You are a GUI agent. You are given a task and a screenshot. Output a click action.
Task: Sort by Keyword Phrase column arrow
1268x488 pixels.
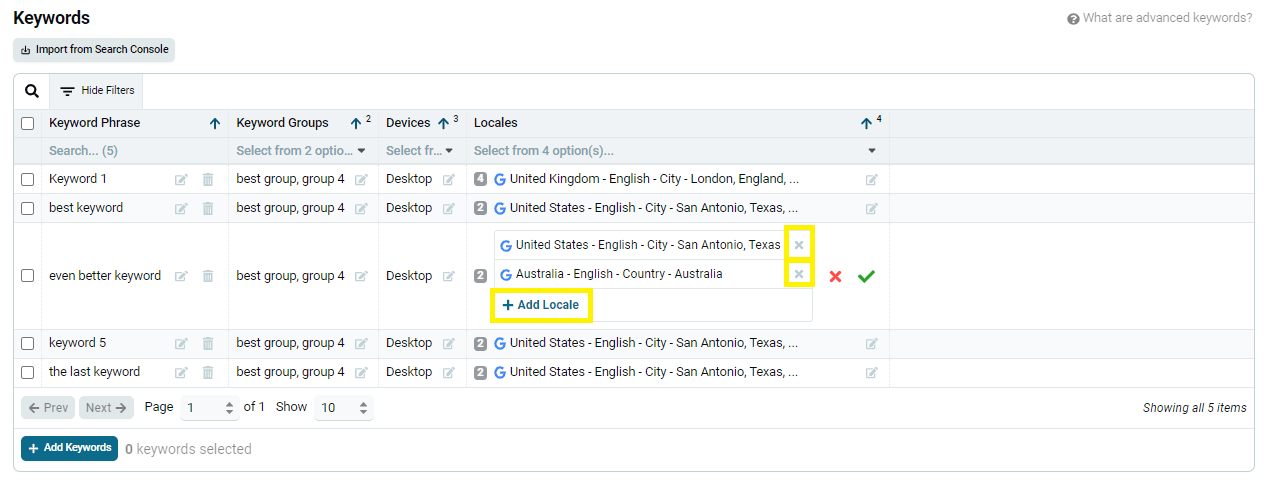click(x=214, y=124)
